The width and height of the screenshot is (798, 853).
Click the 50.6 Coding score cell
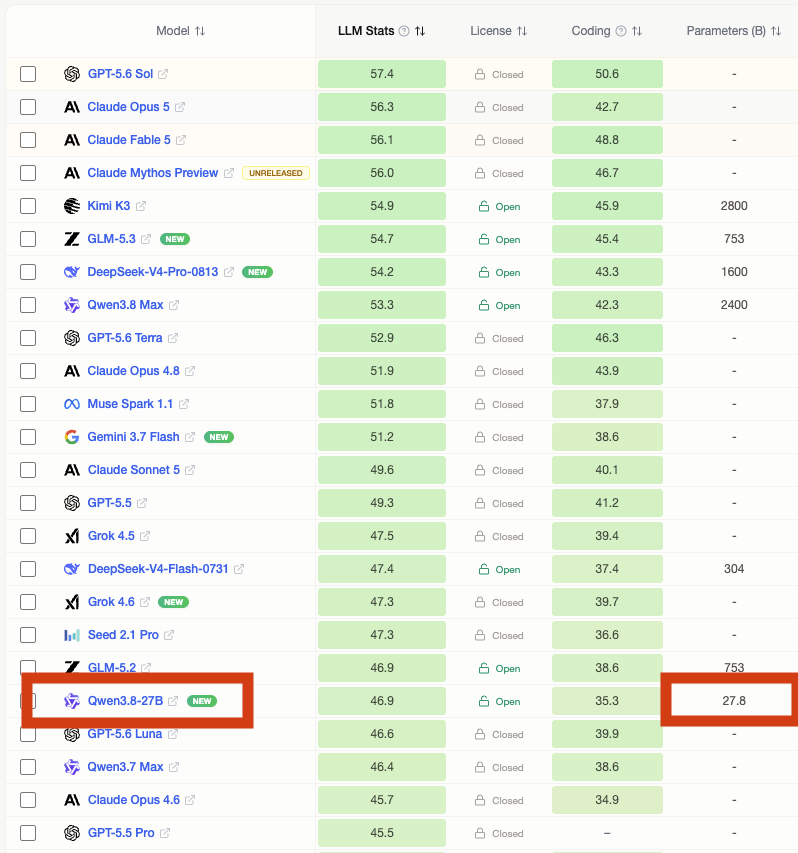click(607, 74)
